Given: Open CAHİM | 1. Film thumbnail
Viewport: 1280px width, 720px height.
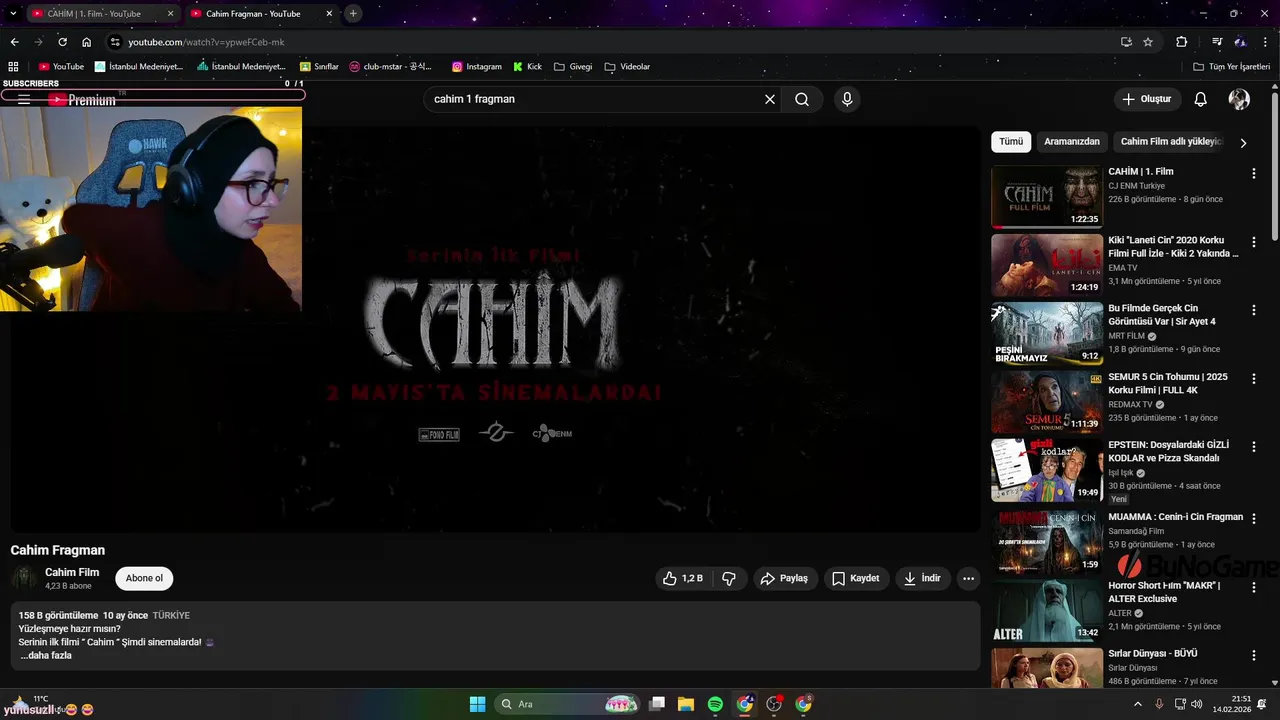Looking at the screenshot, I should click(x=1046, y=196).
